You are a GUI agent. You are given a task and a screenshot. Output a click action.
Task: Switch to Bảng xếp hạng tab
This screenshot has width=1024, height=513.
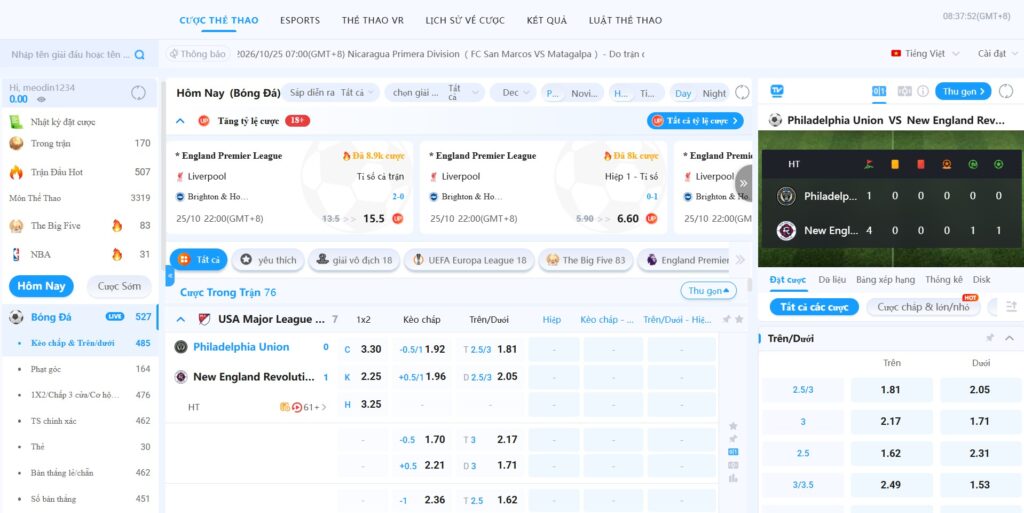(885, 279)
